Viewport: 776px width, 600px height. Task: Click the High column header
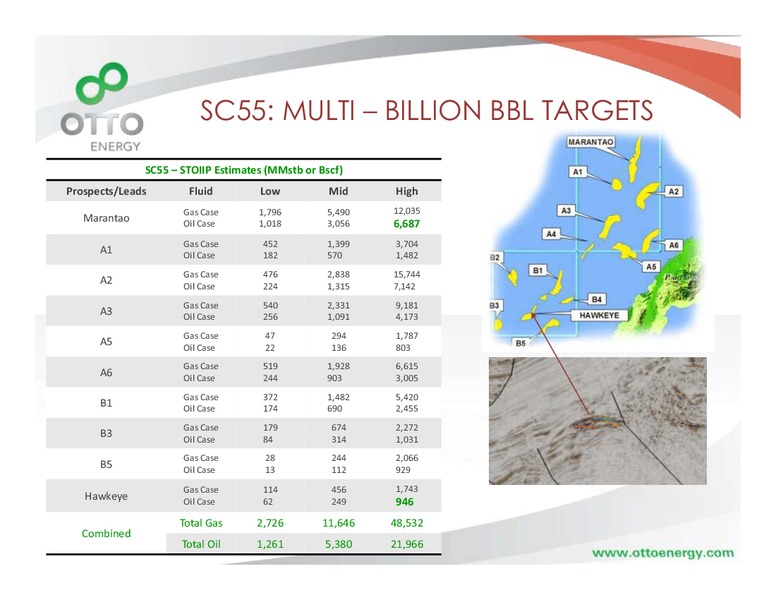point(406,191)
